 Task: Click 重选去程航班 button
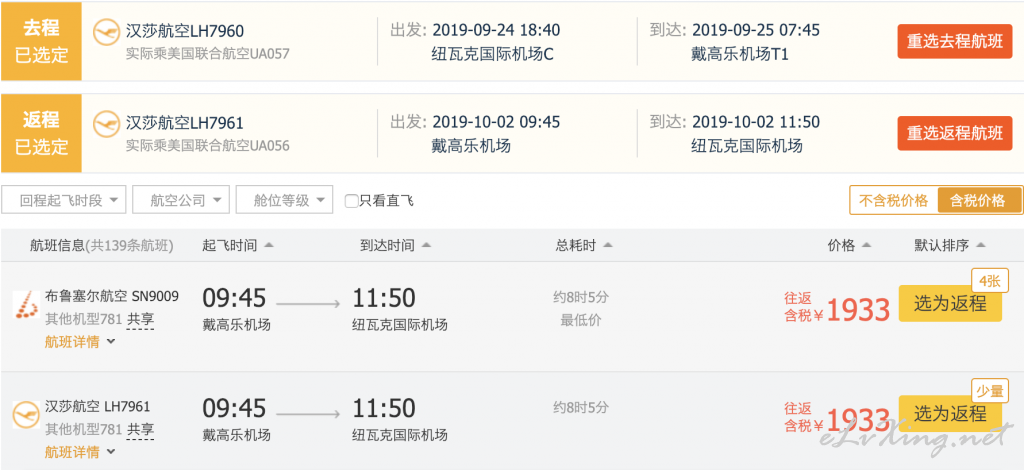coord(955,42)
